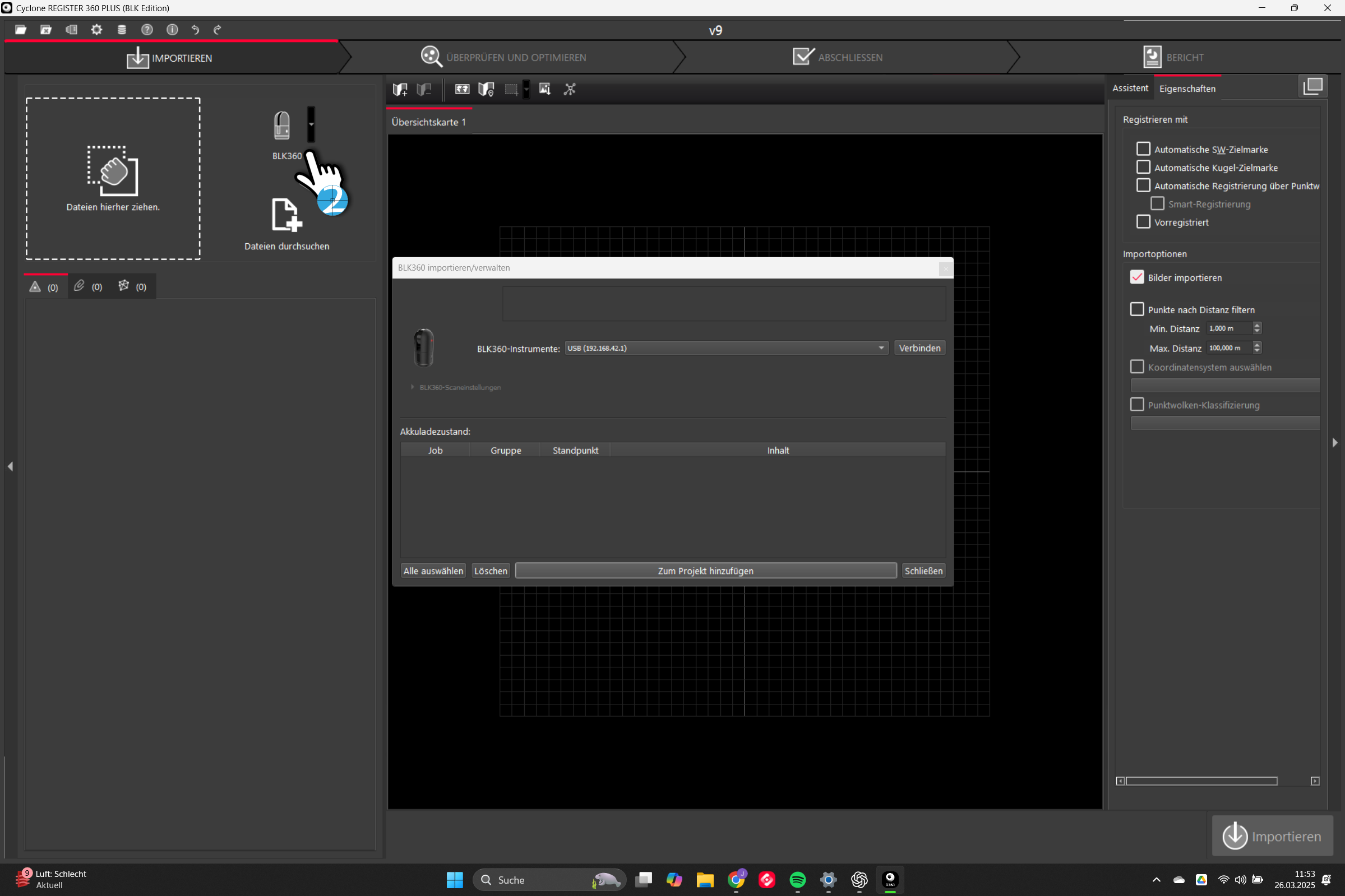Open settings via the gear icon

pos(96,30)
